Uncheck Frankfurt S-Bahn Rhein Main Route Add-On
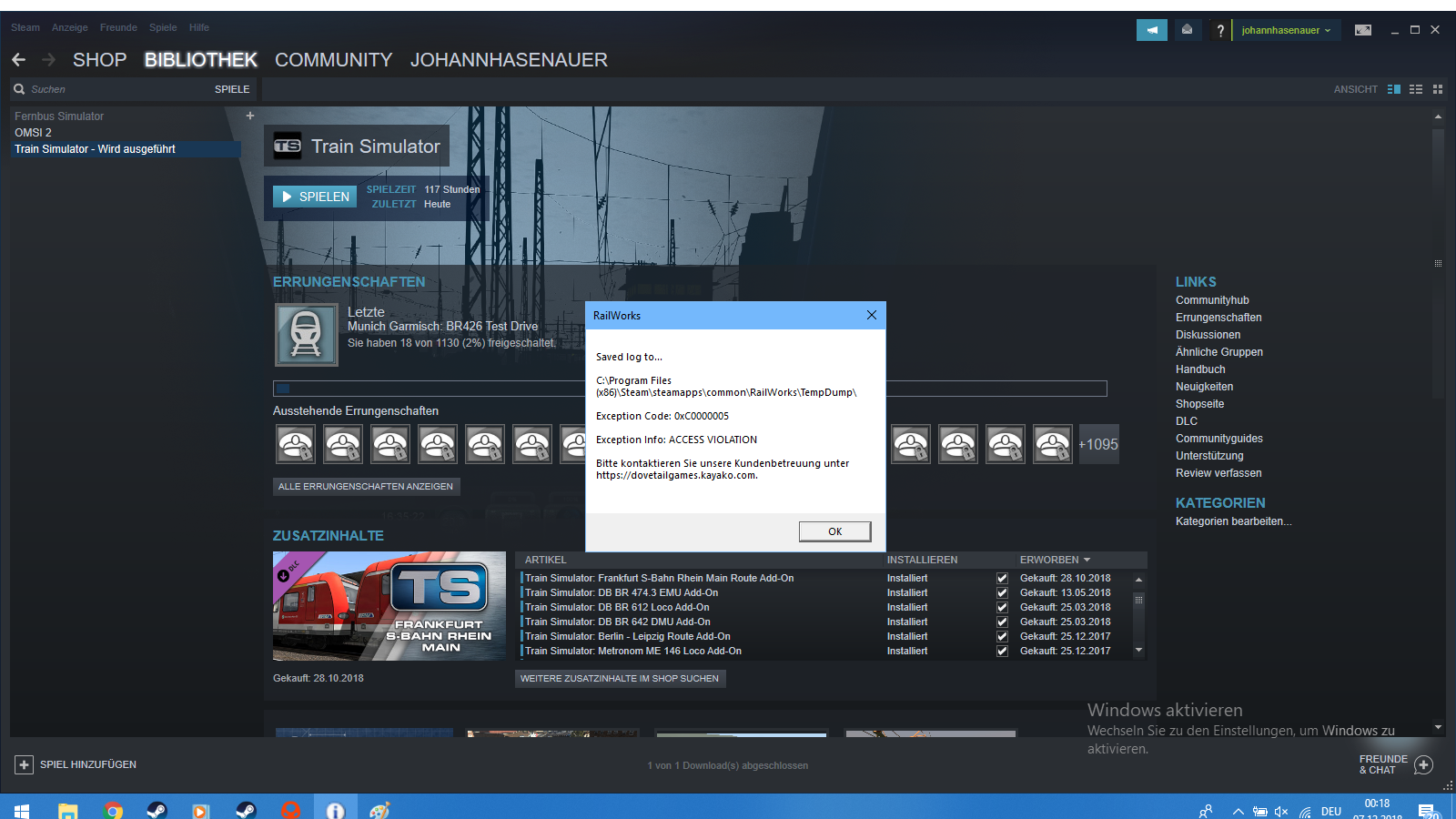The image size is (1456, 819). pyautogui.click(x=1002, y=578)
